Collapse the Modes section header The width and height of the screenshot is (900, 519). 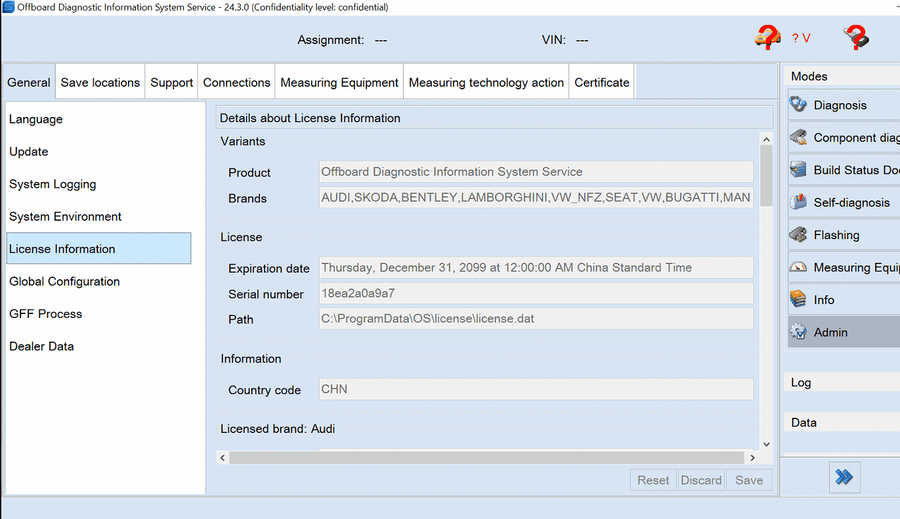click(x=840, y=76)
